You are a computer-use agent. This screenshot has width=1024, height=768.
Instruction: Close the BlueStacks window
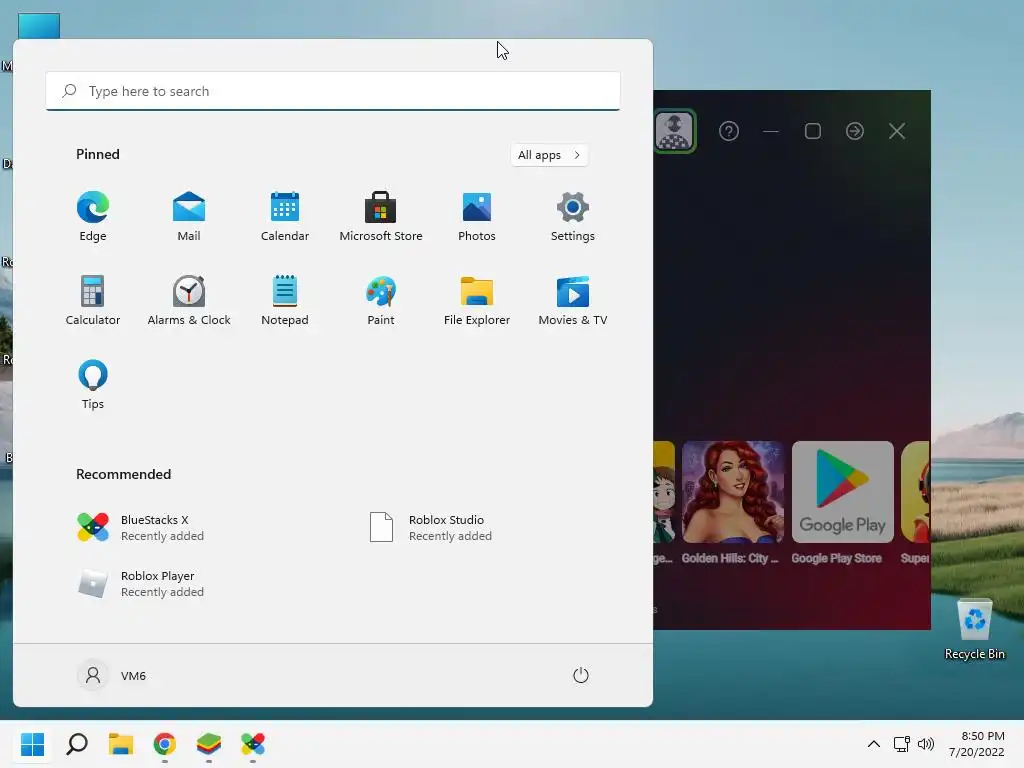pyautogui.click(x=897, y=131)
